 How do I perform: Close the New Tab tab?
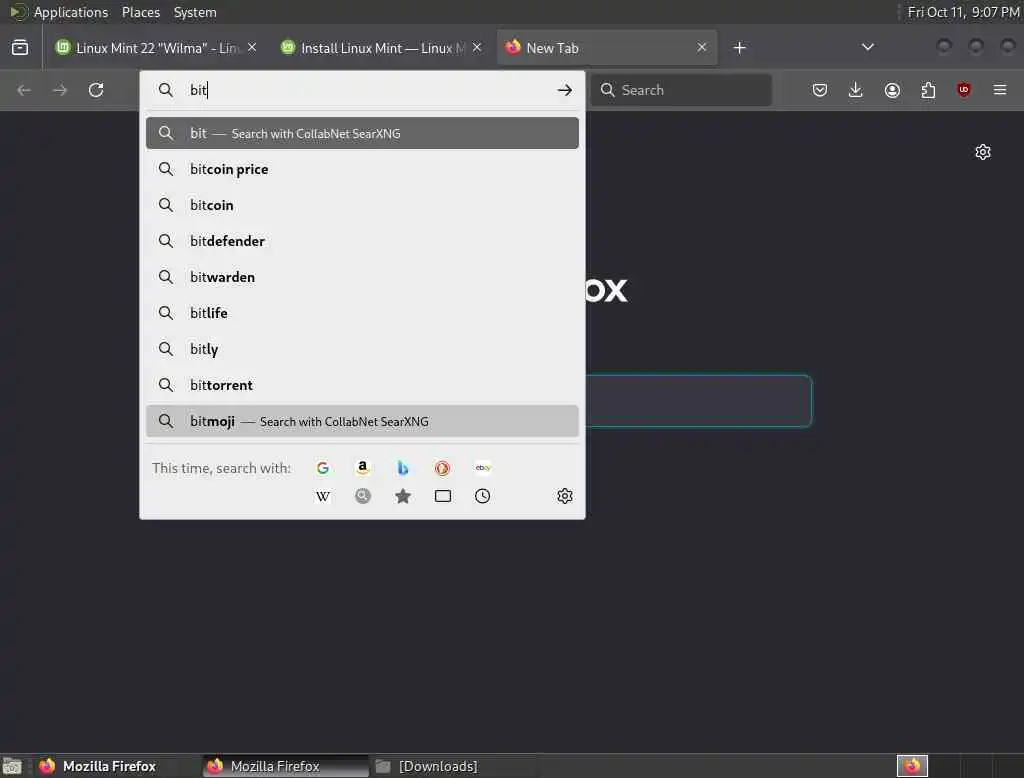pyautogui.click(x=701, y=48)
